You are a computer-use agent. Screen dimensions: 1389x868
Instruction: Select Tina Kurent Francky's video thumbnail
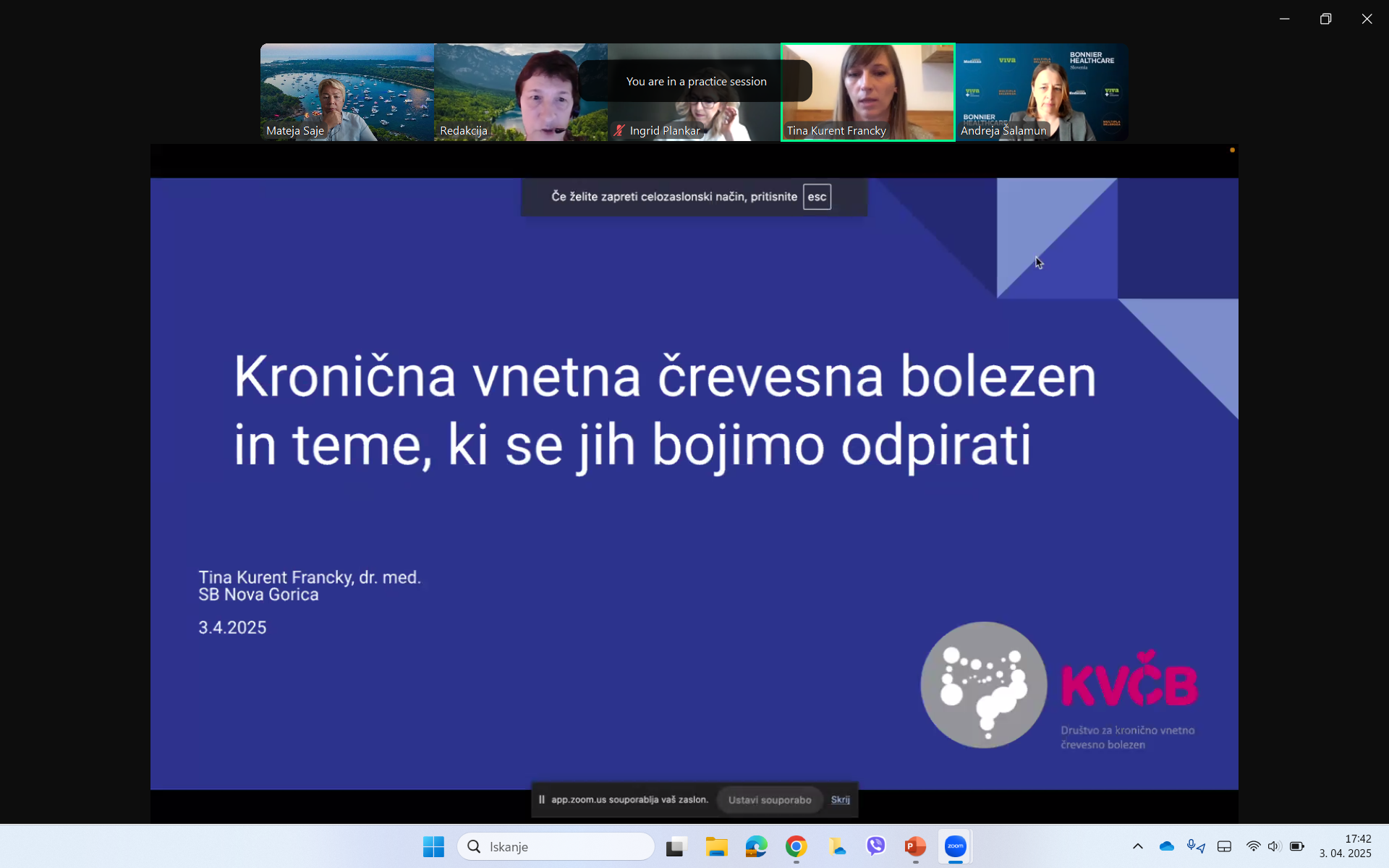tap(867, 92)
